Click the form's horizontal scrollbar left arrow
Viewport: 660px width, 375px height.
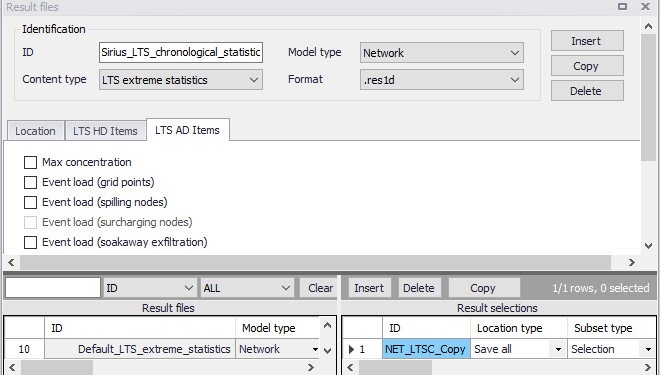pos(11,263)
